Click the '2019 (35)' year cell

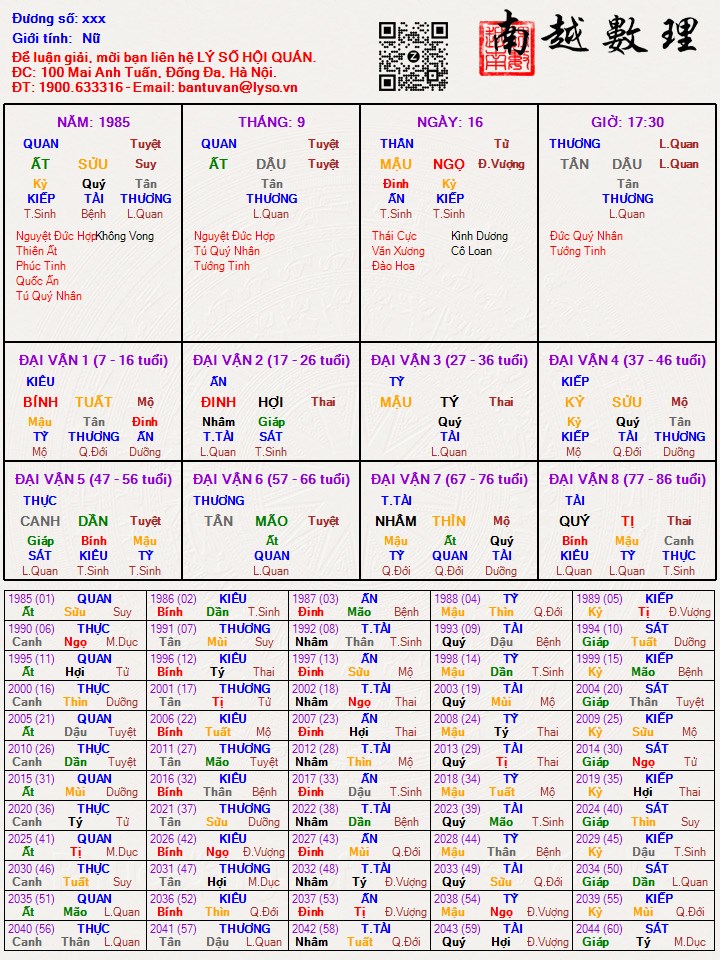643,786
